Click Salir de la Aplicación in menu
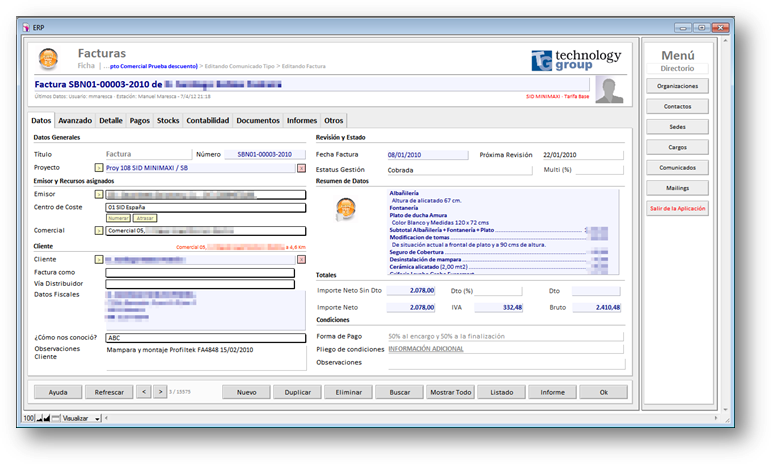771x464 pixels. coord(677,208)
